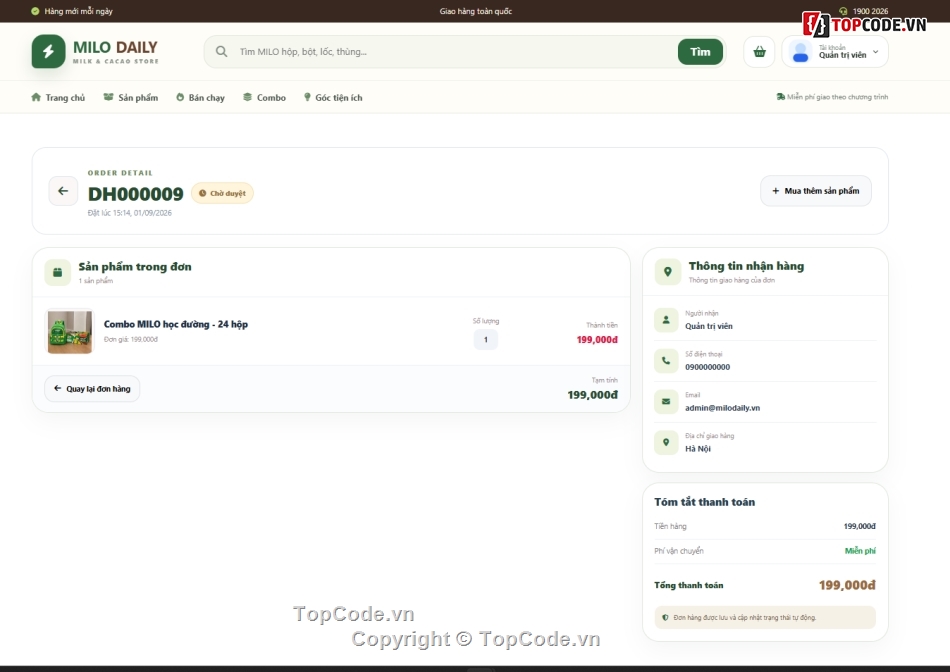Click the user avatar icon
The image size is (950, 672).
point(800,52)
